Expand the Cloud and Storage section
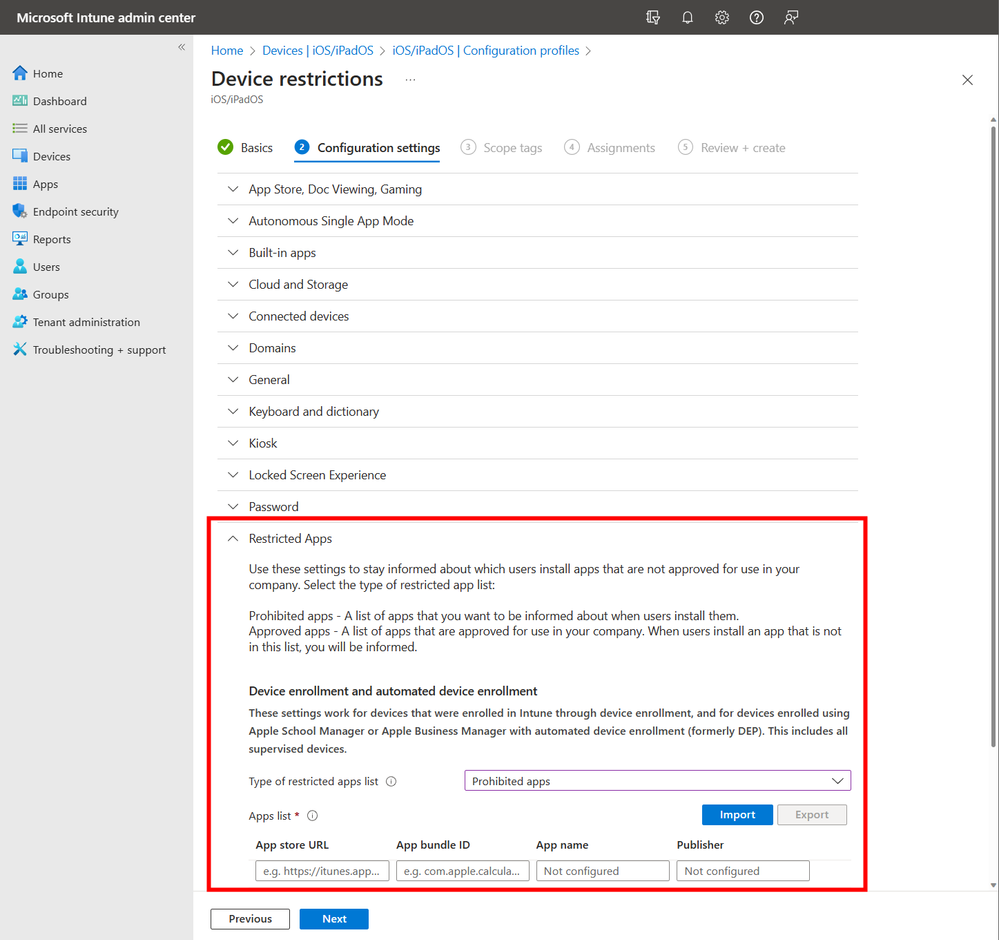999x940 pixels. (x=538, y=284)
